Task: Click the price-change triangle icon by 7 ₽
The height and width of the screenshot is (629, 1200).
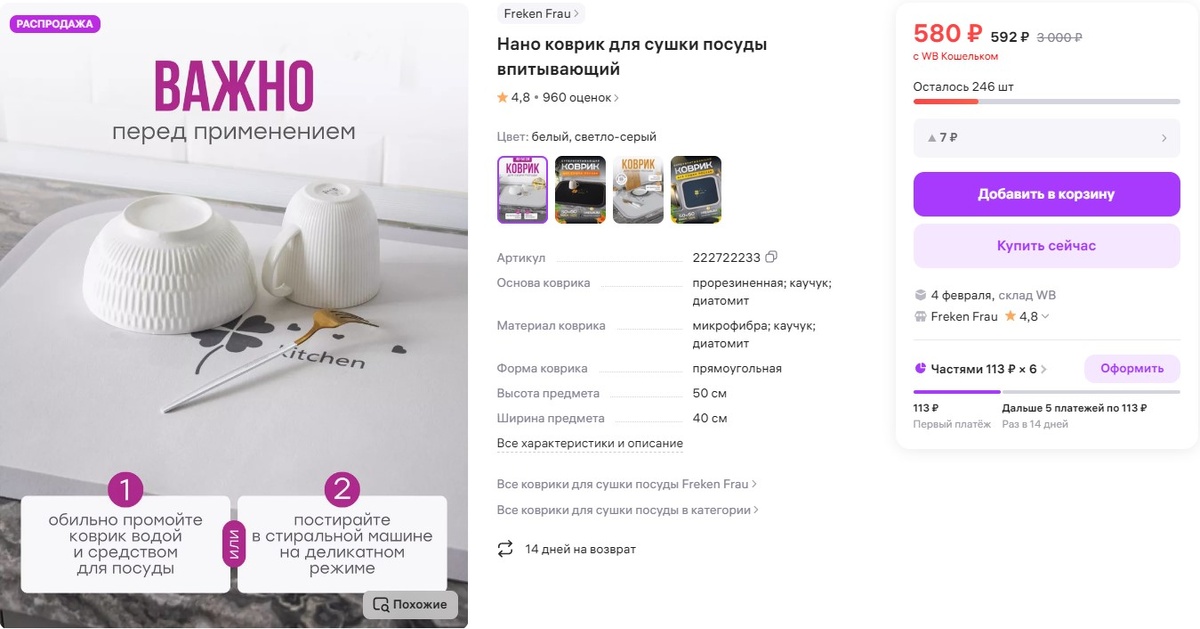Action: (x=932, y=138)
